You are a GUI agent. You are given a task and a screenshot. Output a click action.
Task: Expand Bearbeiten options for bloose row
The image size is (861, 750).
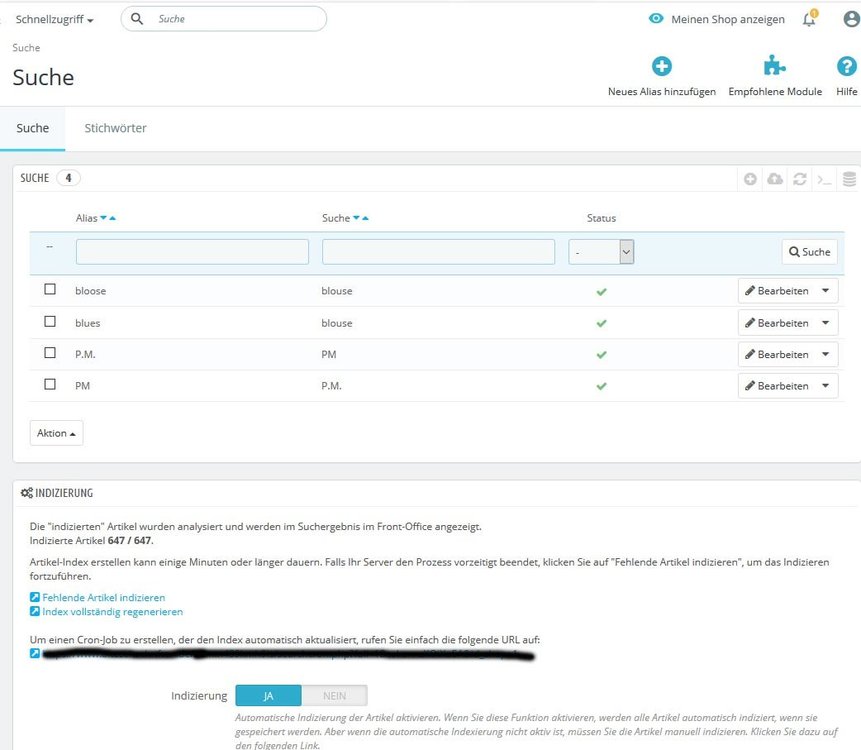(825, 290)
